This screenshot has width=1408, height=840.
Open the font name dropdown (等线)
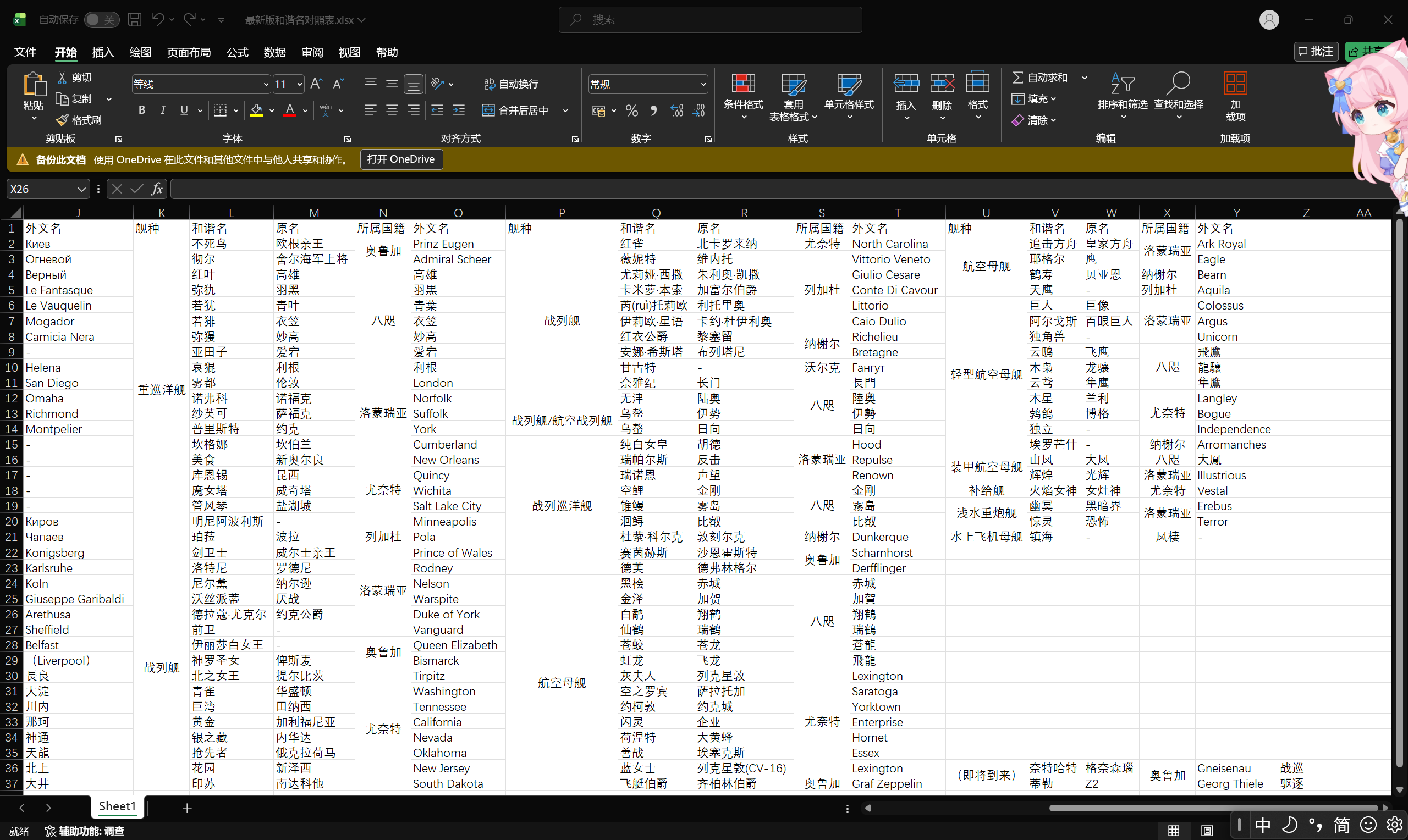tap(266, 85)
